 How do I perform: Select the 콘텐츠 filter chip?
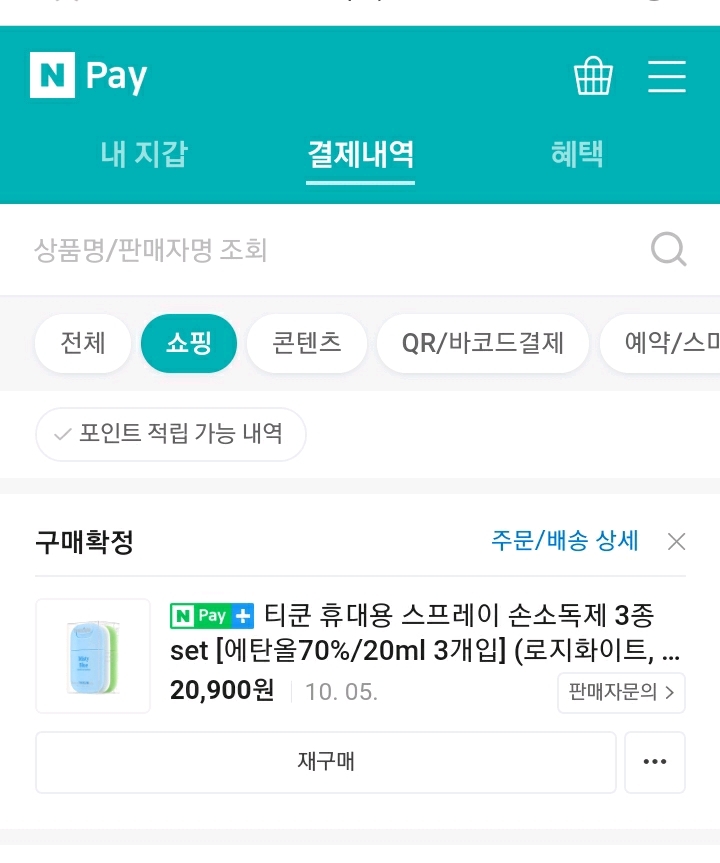coord(307,344)
